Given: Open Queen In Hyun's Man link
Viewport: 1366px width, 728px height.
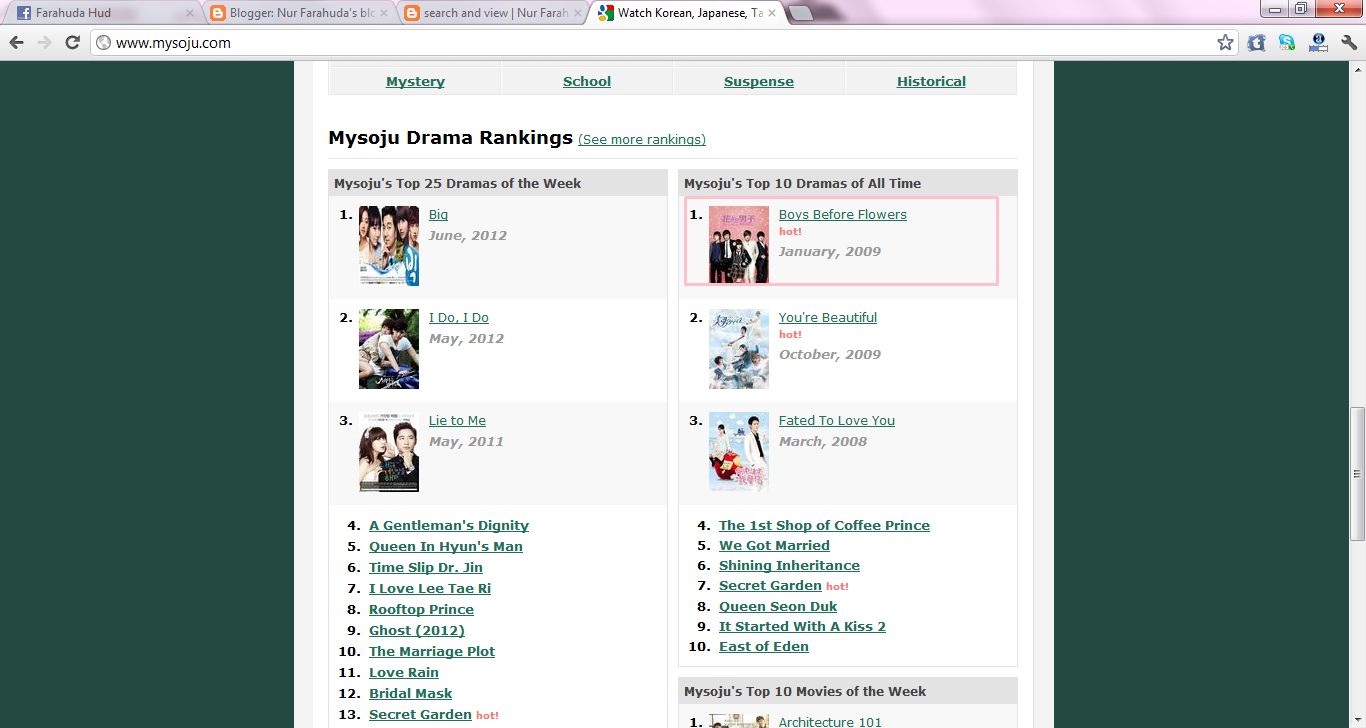Looking at the screenshot, I should [446, 547].
